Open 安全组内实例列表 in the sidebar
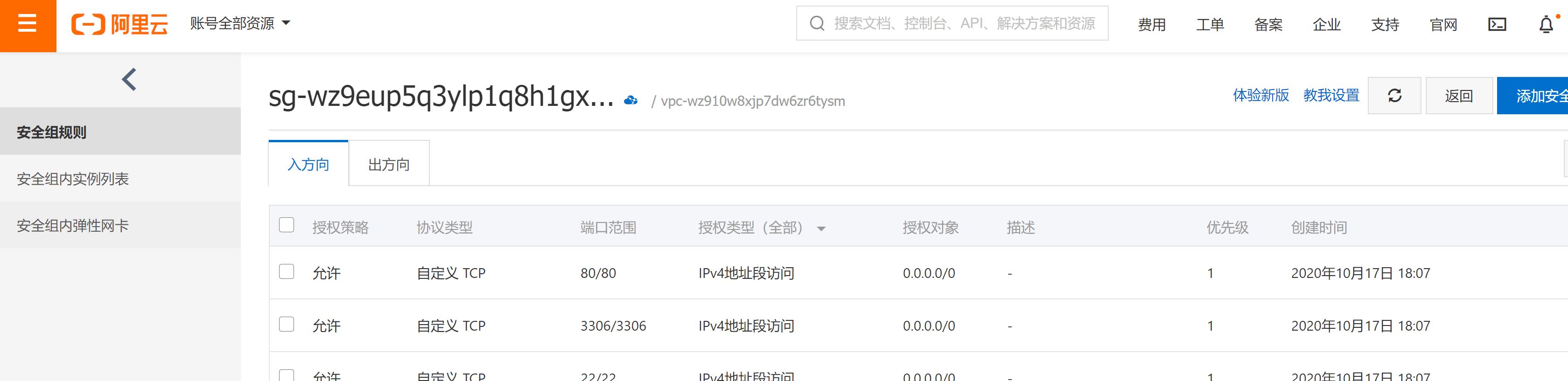This screenshot has width=1568, height=381. click(120, 178)
